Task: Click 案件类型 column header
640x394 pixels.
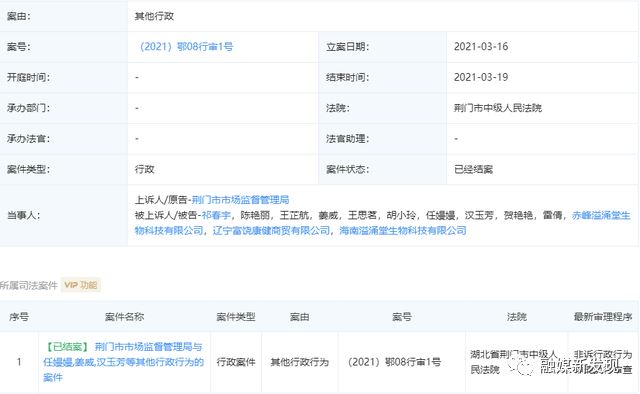Action: pyautogui.click(x=236, y=317)
